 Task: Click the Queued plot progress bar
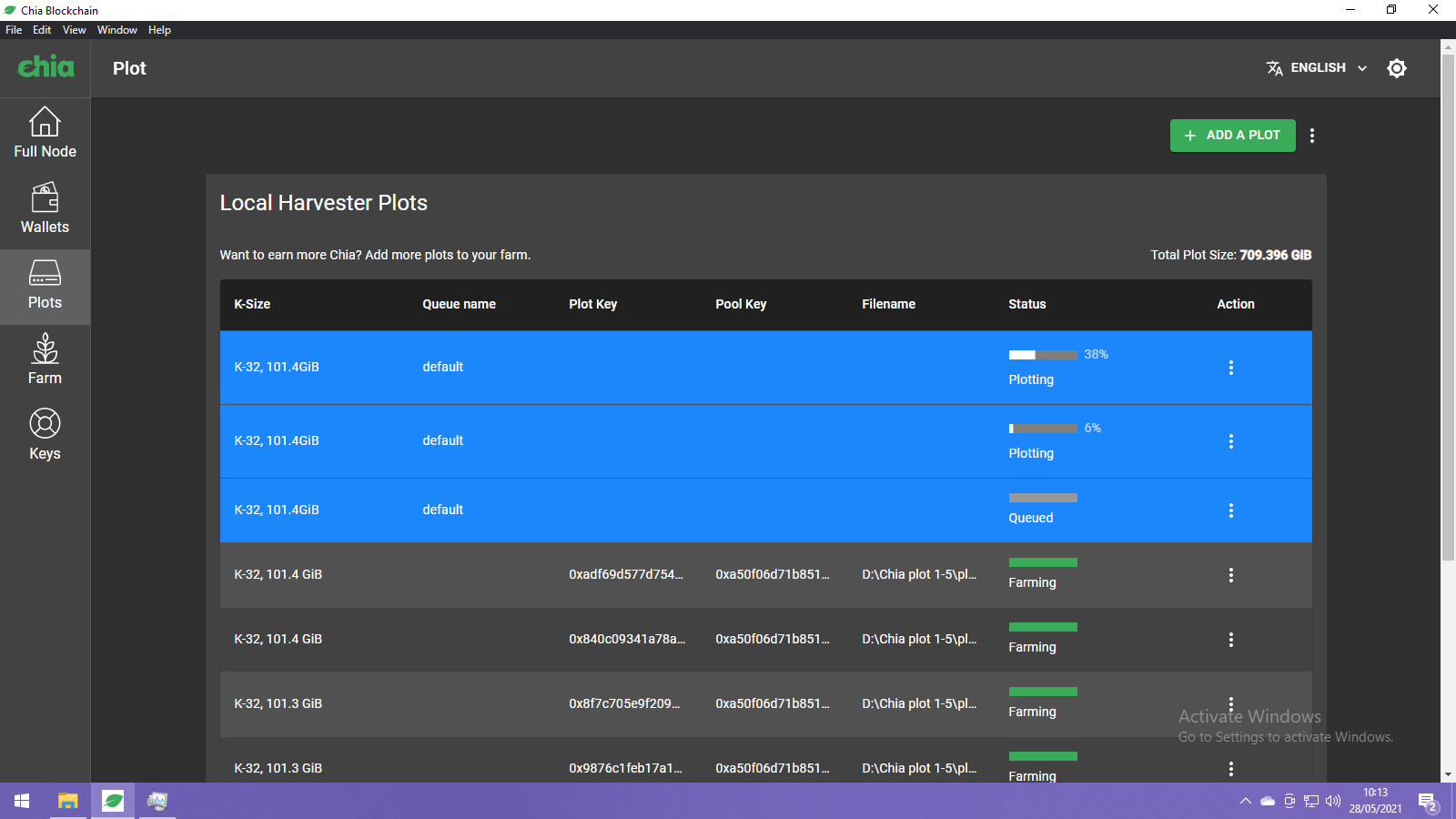pyautogui.click(x=1043, y=498)
